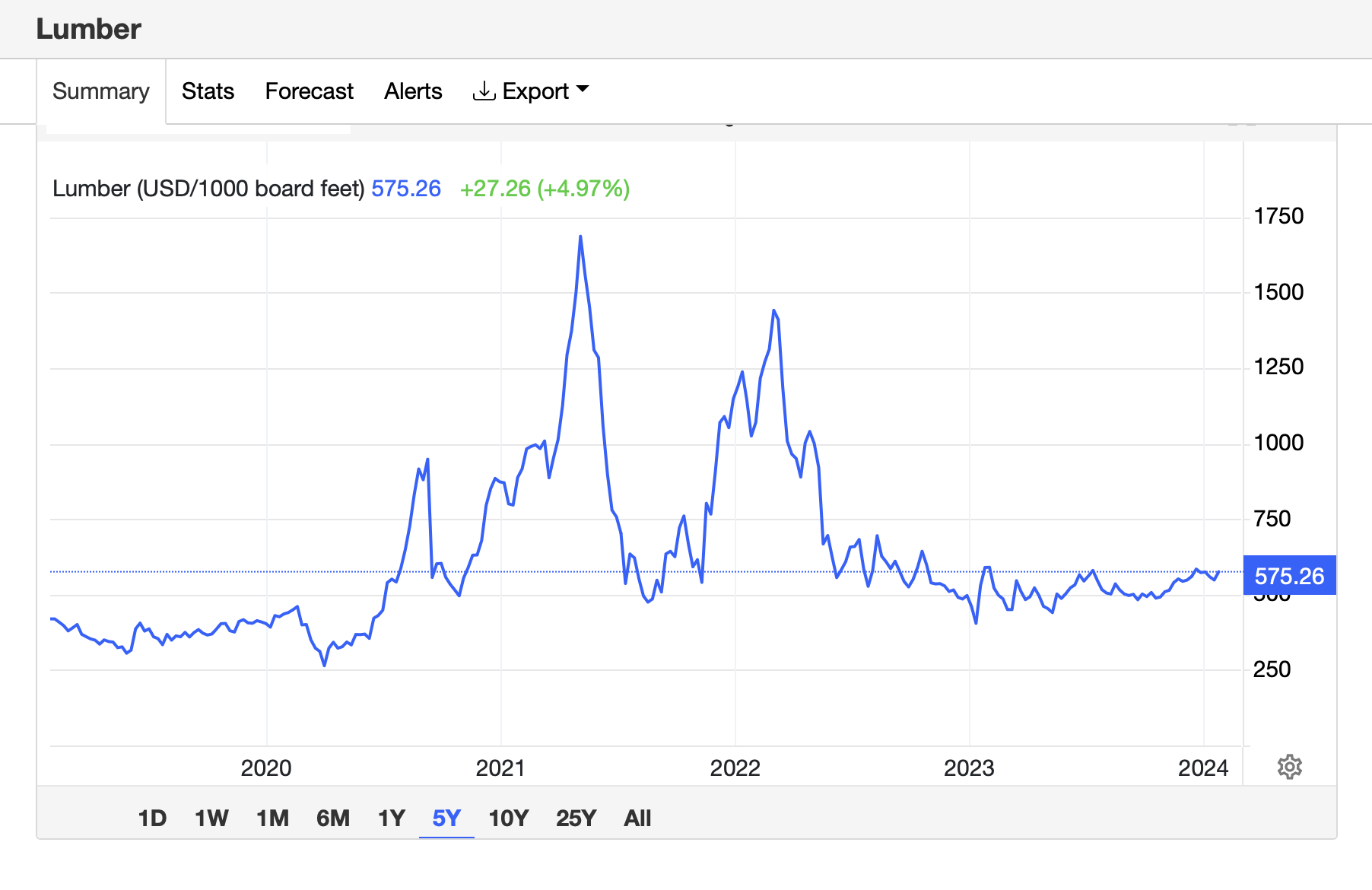This screenshot has width=1372, height=890.
Task: Click the Export download icon
Action: click(484, 91)
